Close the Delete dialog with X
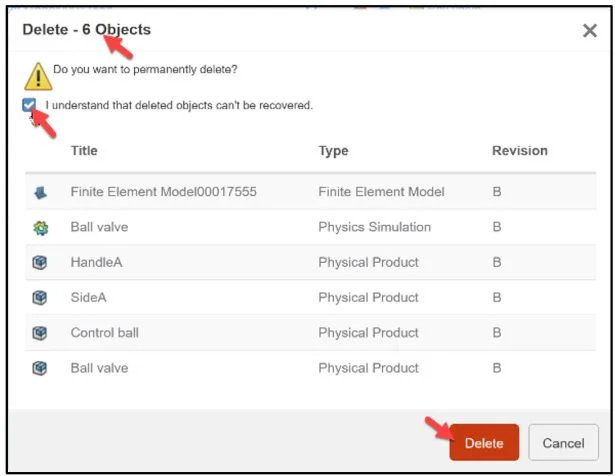 point(590,31)
